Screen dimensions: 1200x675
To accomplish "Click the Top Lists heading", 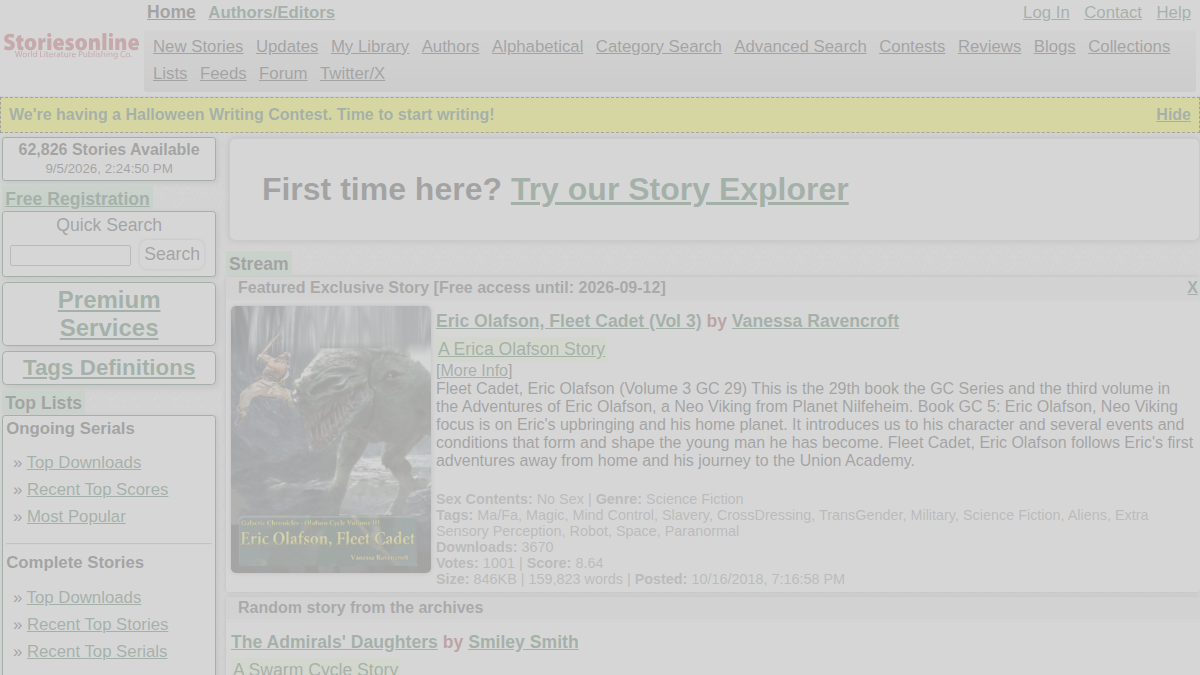I will pos(43,403).
